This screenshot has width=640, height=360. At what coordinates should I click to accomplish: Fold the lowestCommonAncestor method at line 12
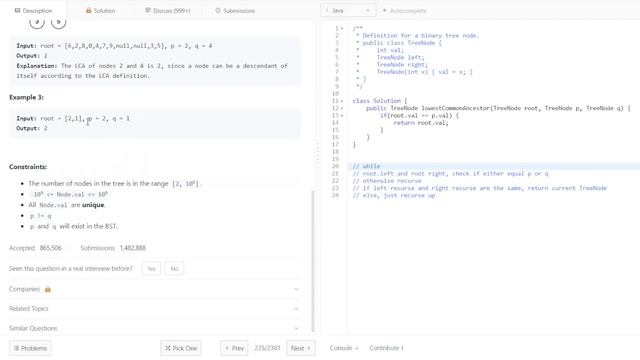342,108
